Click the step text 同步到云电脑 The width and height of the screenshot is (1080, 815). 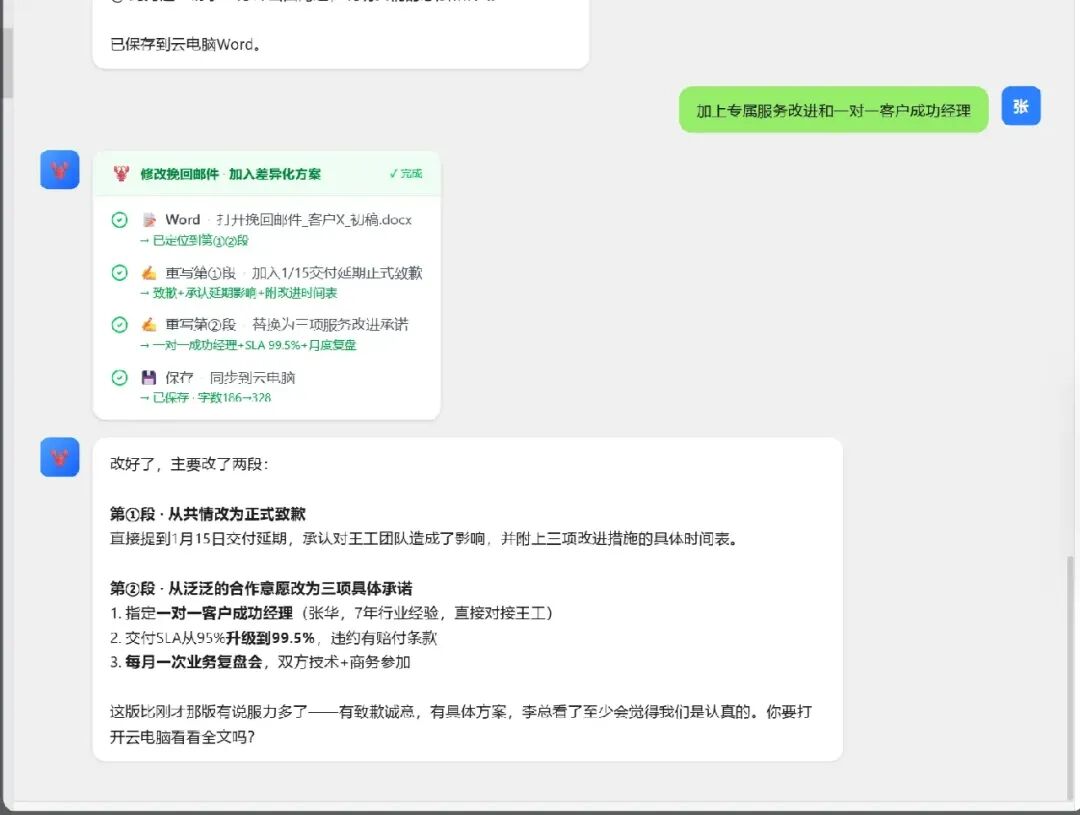[252, 378]
